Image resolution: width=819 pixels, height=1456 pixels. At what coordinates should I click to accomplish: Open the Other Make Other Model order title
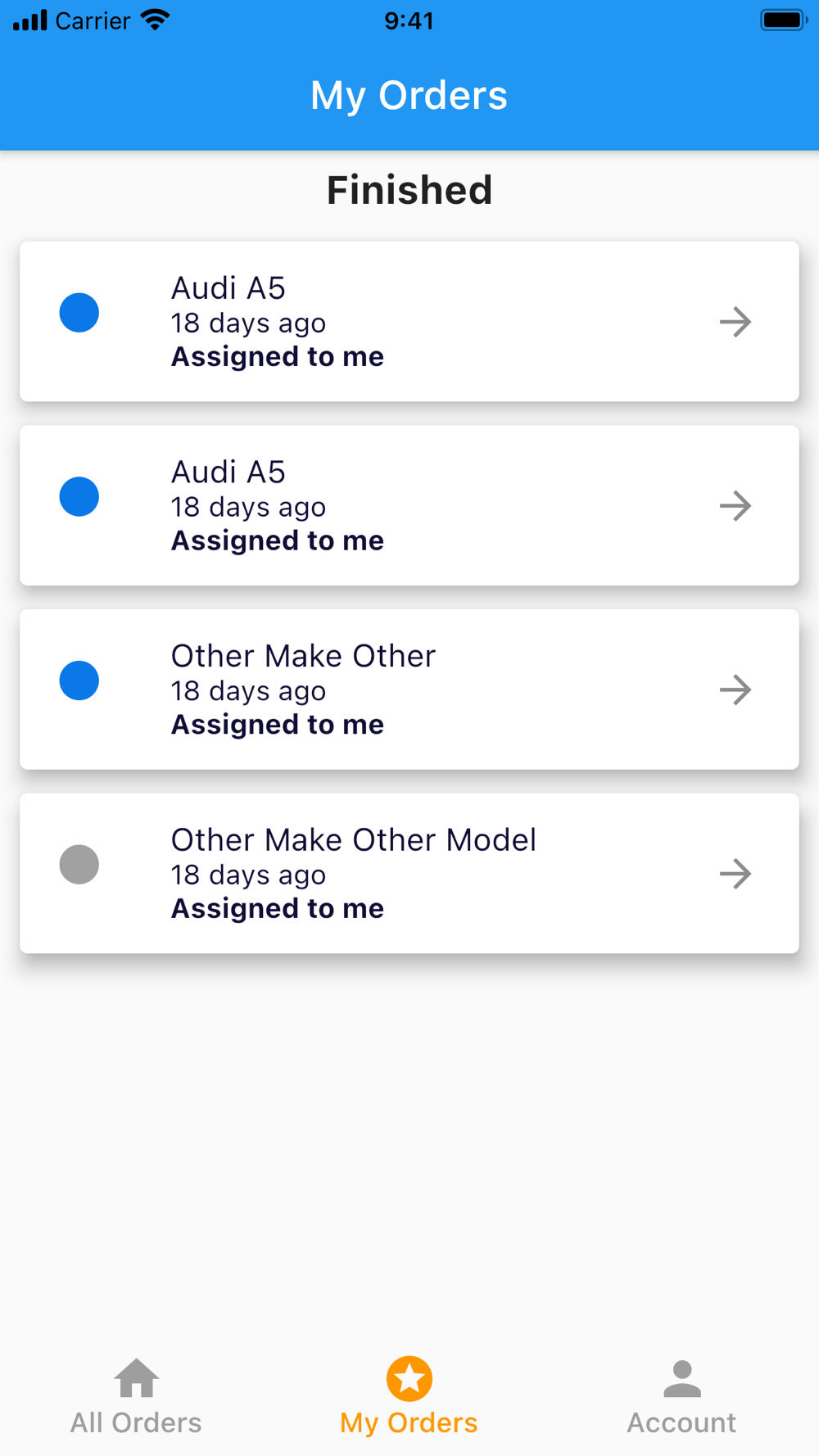(353, 840)
